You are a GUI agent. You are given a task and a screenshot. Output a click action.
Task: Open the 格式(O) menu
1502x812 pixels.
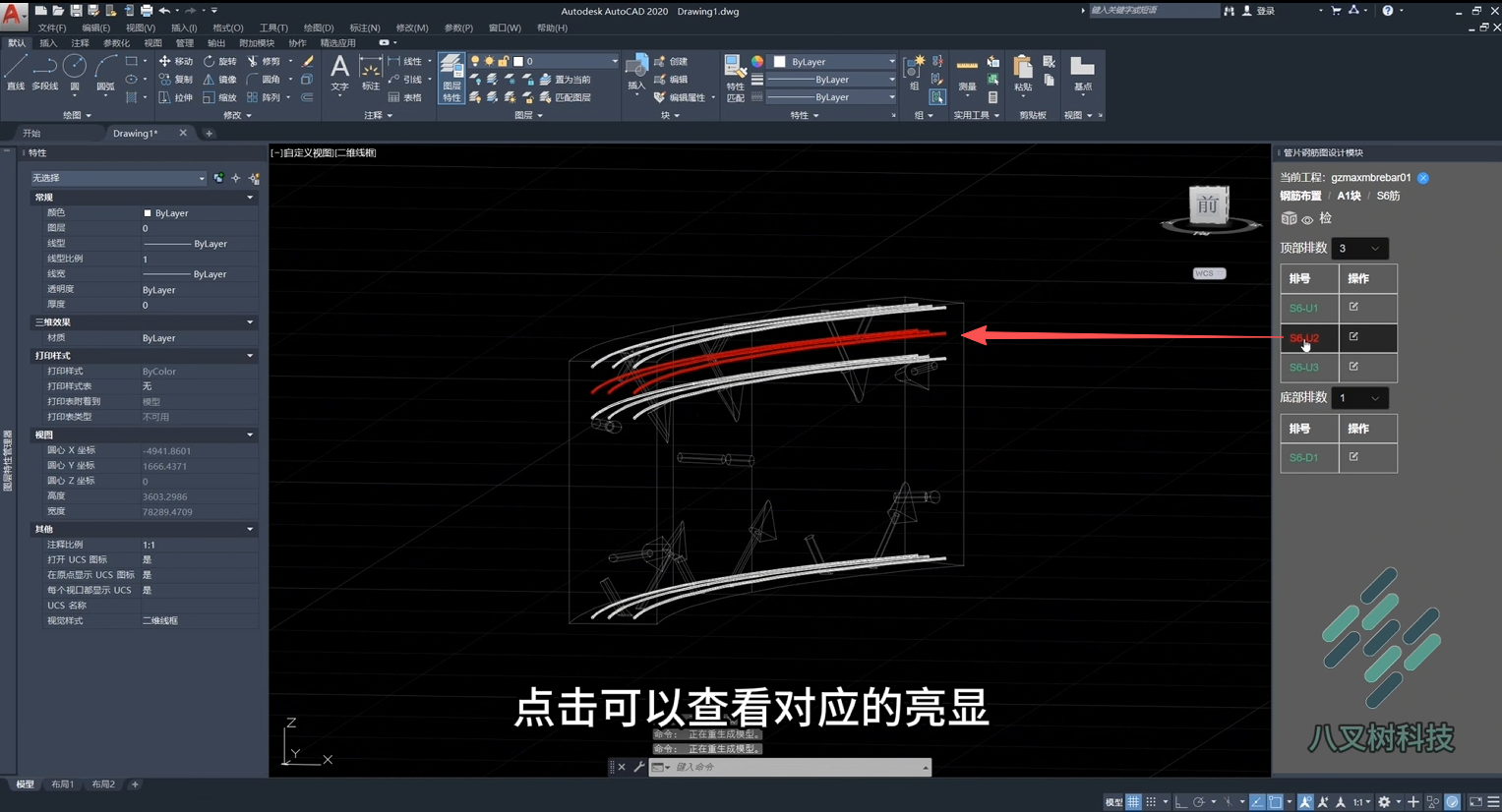pos(227,28)
